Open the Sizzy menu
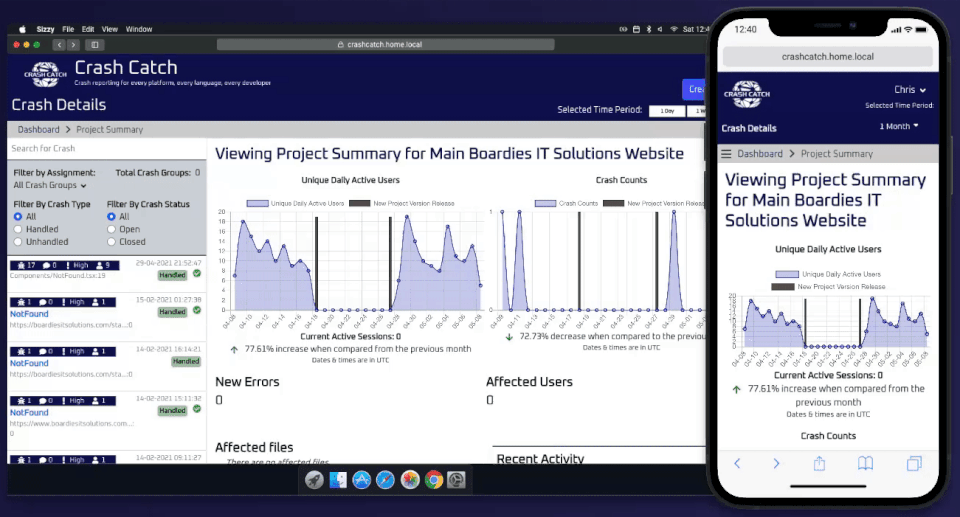Screen dimensions: 960x517 45,29
